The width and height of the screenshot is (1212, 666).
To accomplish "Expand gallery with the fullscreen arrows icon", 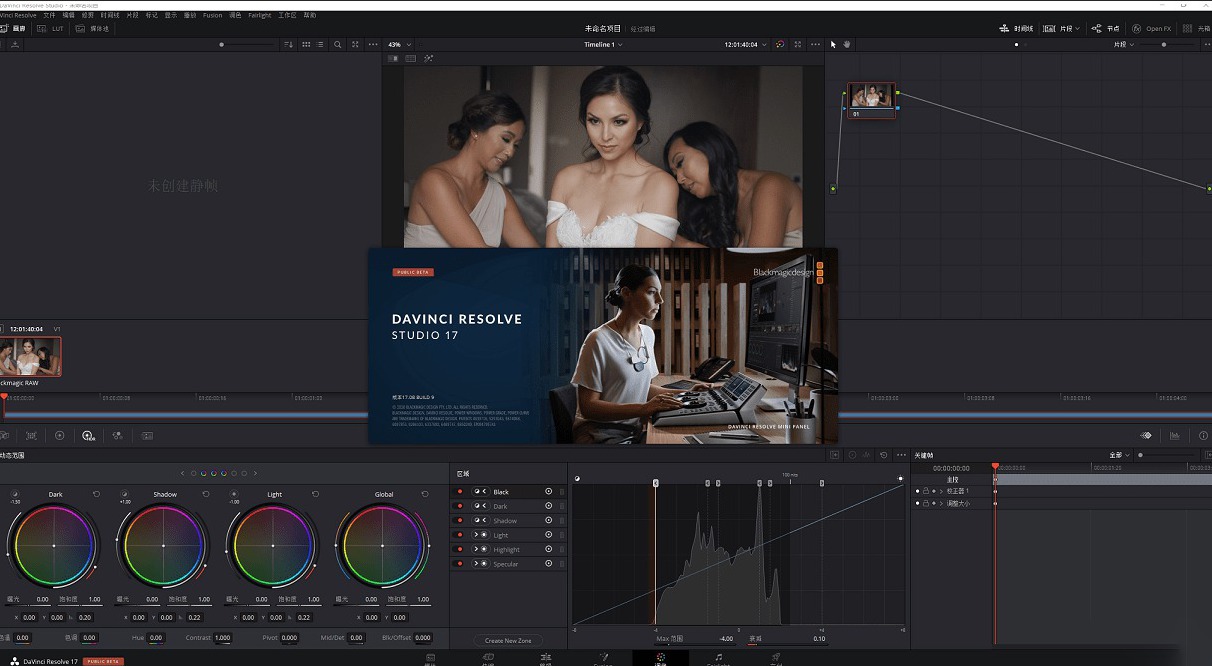I will point(356,45).
